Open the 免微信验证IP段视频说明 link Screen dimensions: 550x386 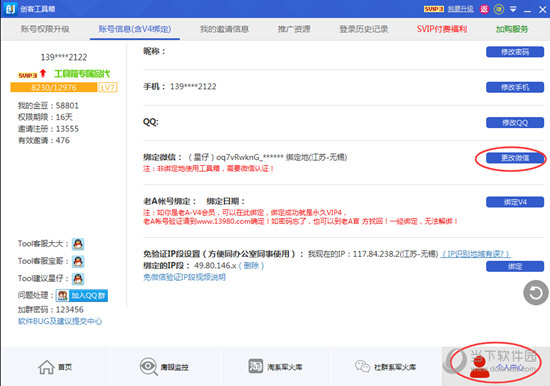184,277
